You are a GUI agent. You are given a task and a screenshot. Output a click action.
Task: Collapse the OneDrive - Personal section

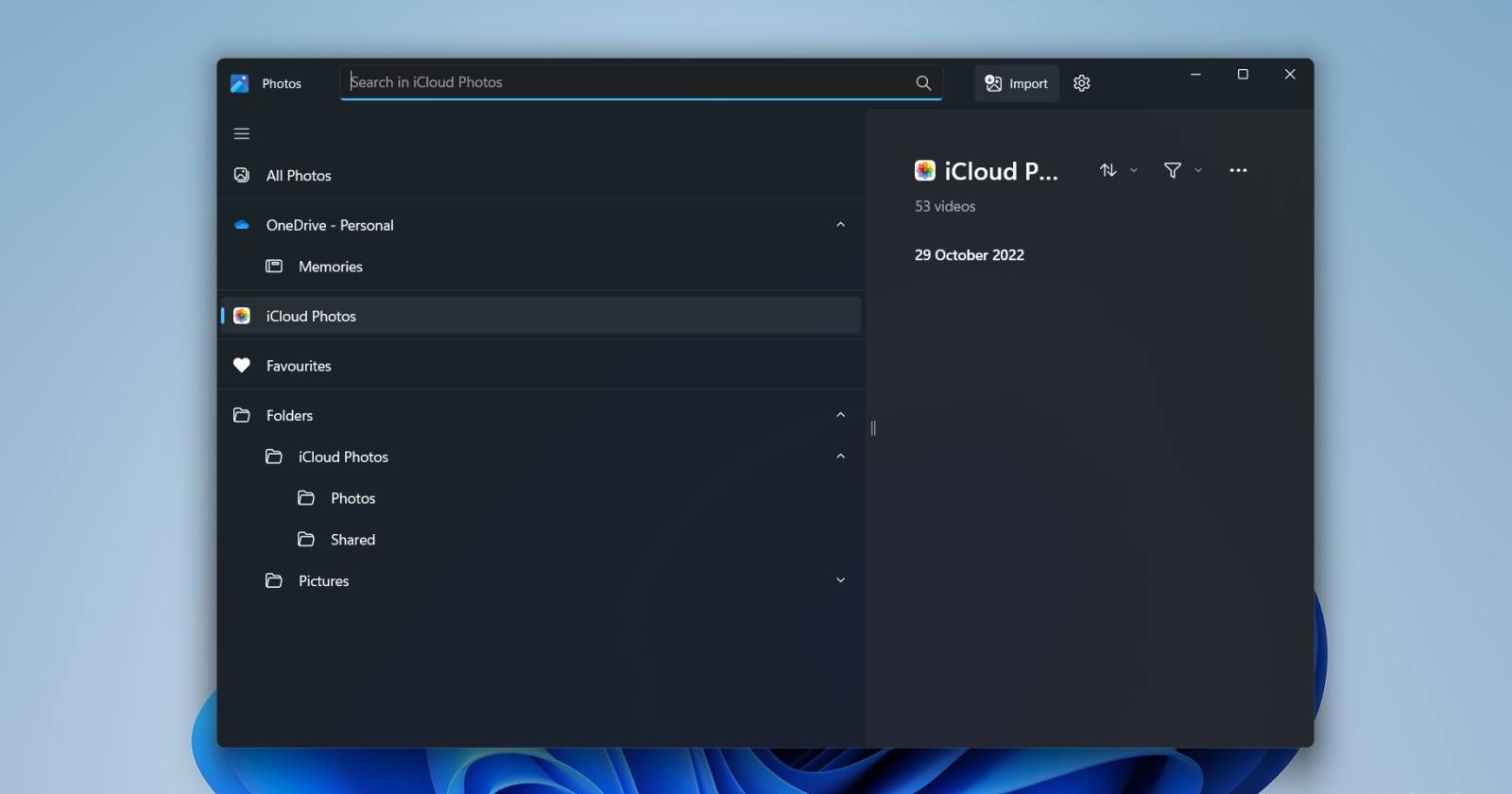pyautogui.click(x=840, y=225)
